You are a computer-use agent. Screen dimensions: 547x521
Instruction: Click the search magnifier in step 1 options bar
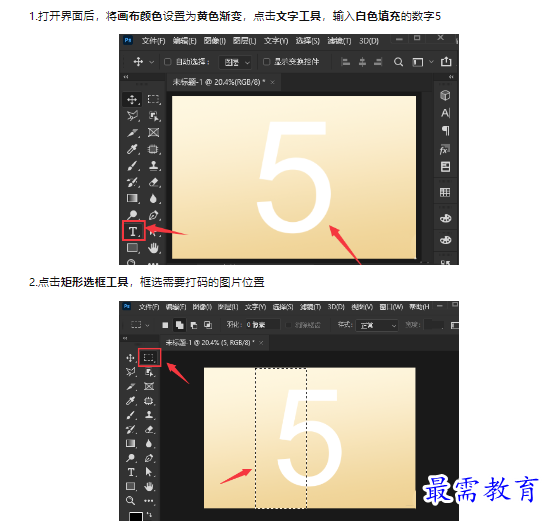pyautogui.click(x=398, y=62)
